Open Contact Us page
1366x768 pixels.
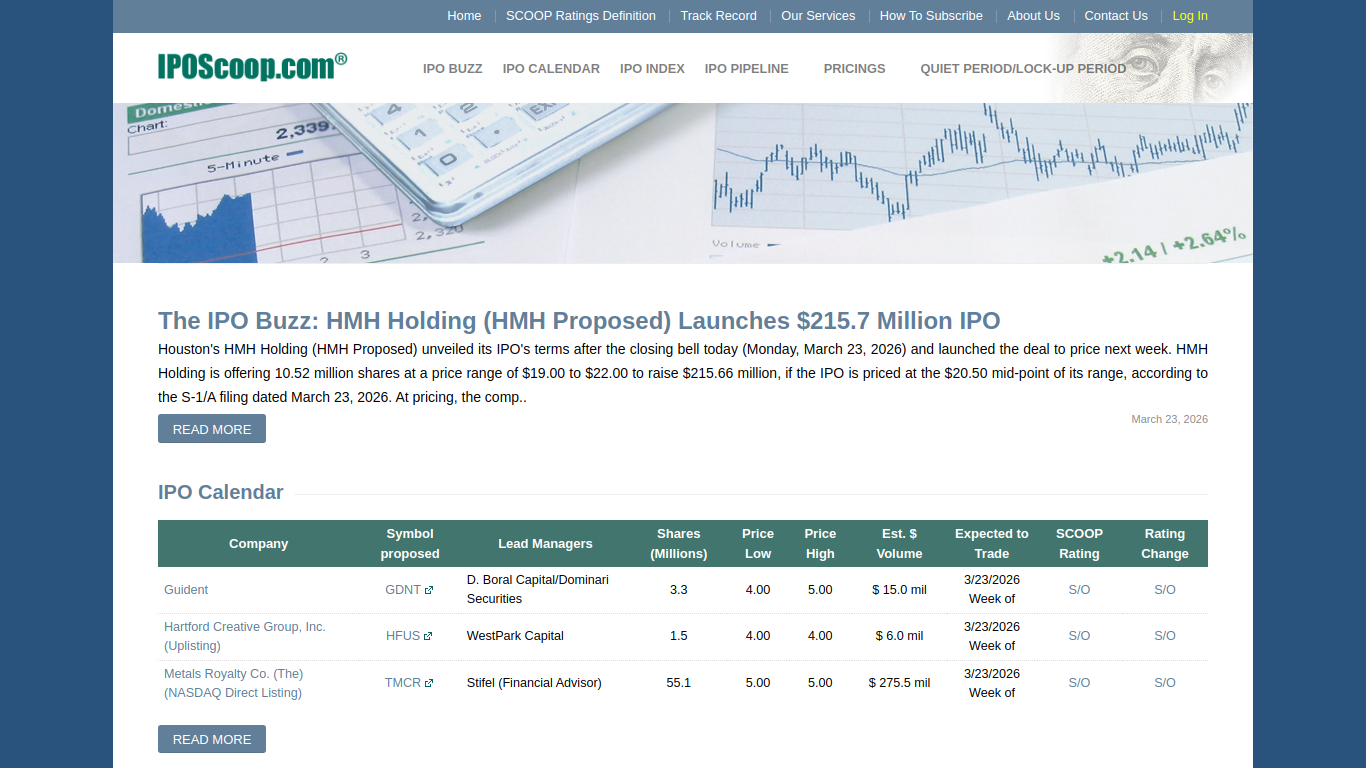pyautogui.click(x=1116, y=16)
